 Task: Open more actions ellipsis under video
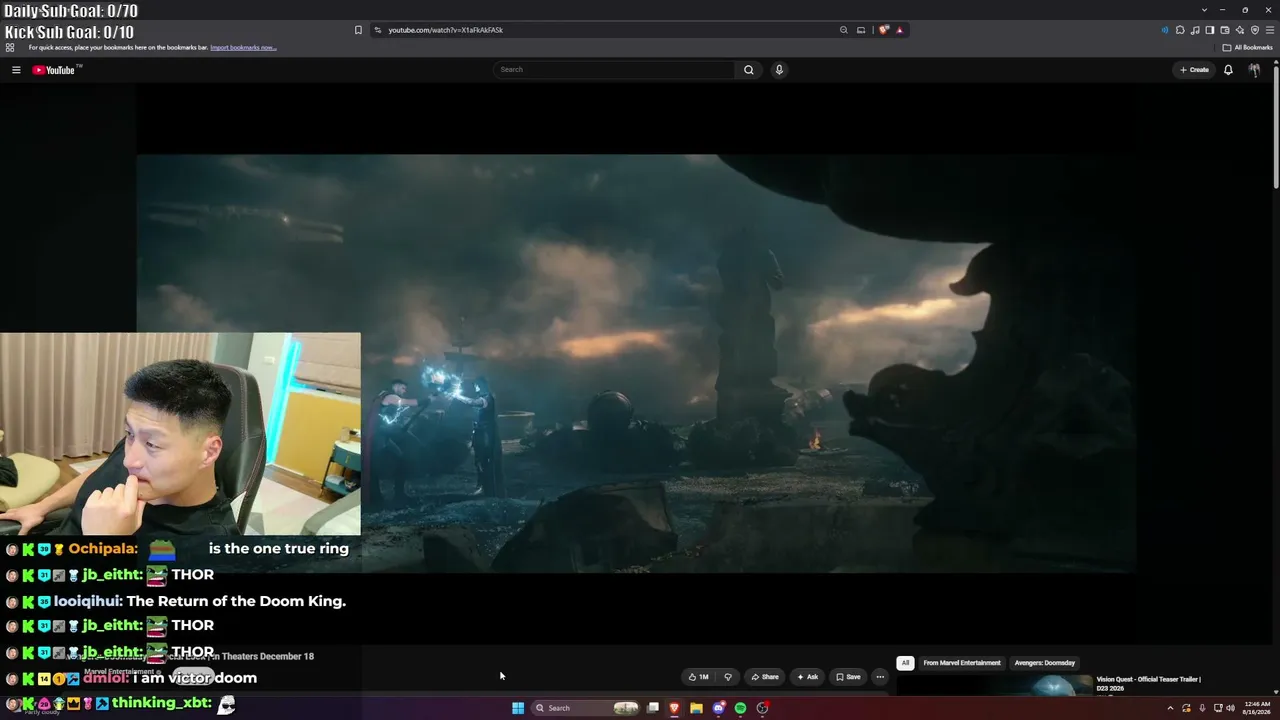(x=880, y=677)
